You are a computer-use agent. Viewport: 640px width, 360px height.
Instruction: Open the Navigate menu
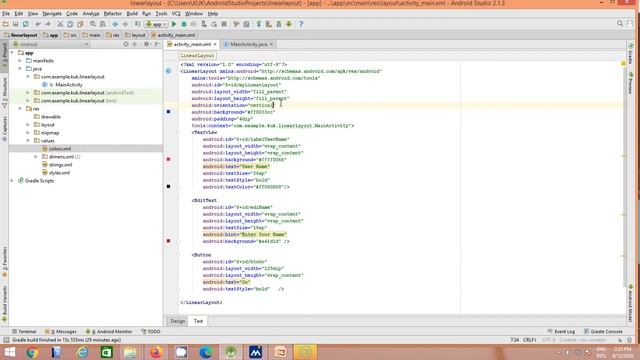click(52, 13)
